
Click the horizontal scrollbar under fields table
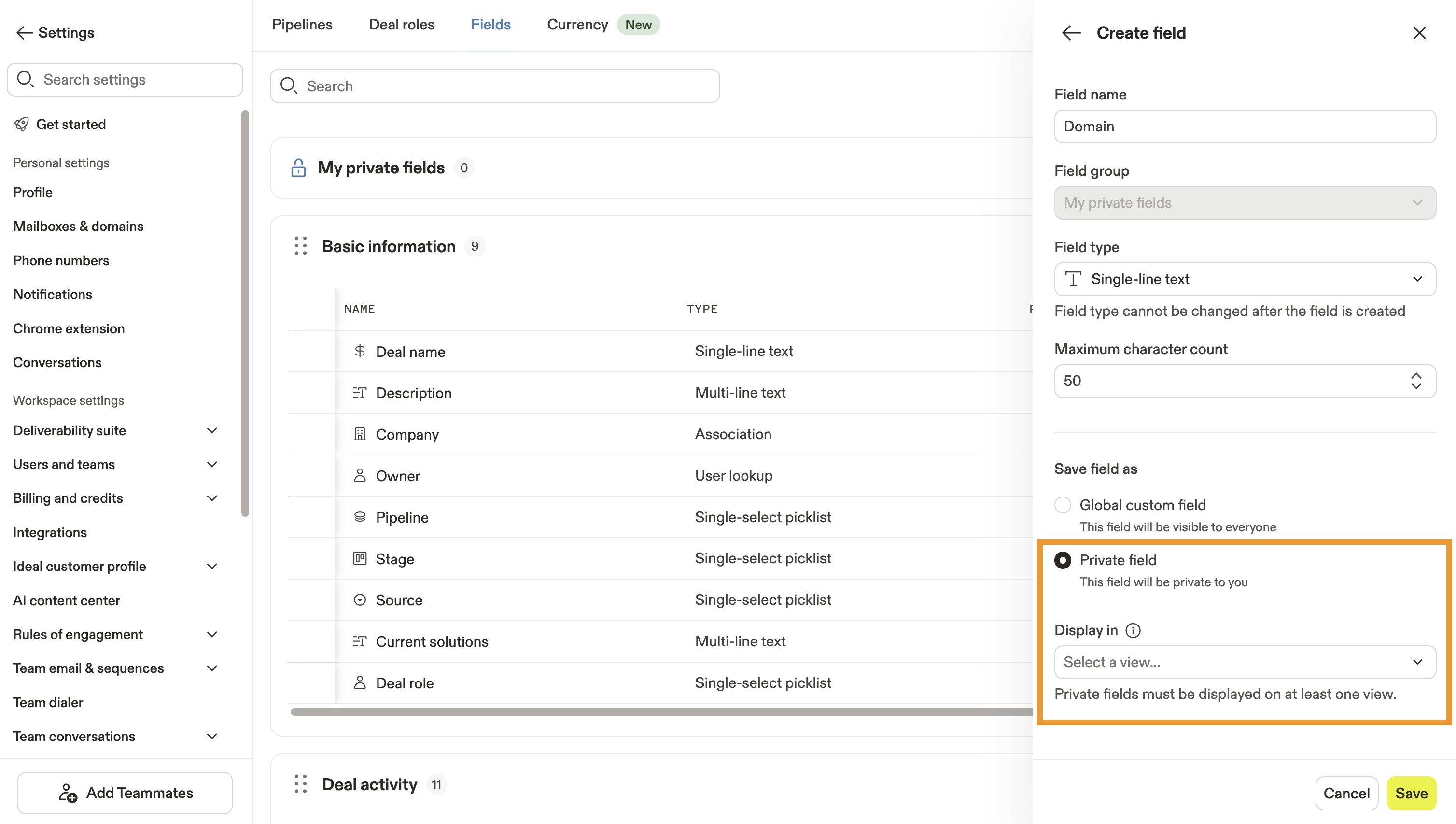click(661, 712)
